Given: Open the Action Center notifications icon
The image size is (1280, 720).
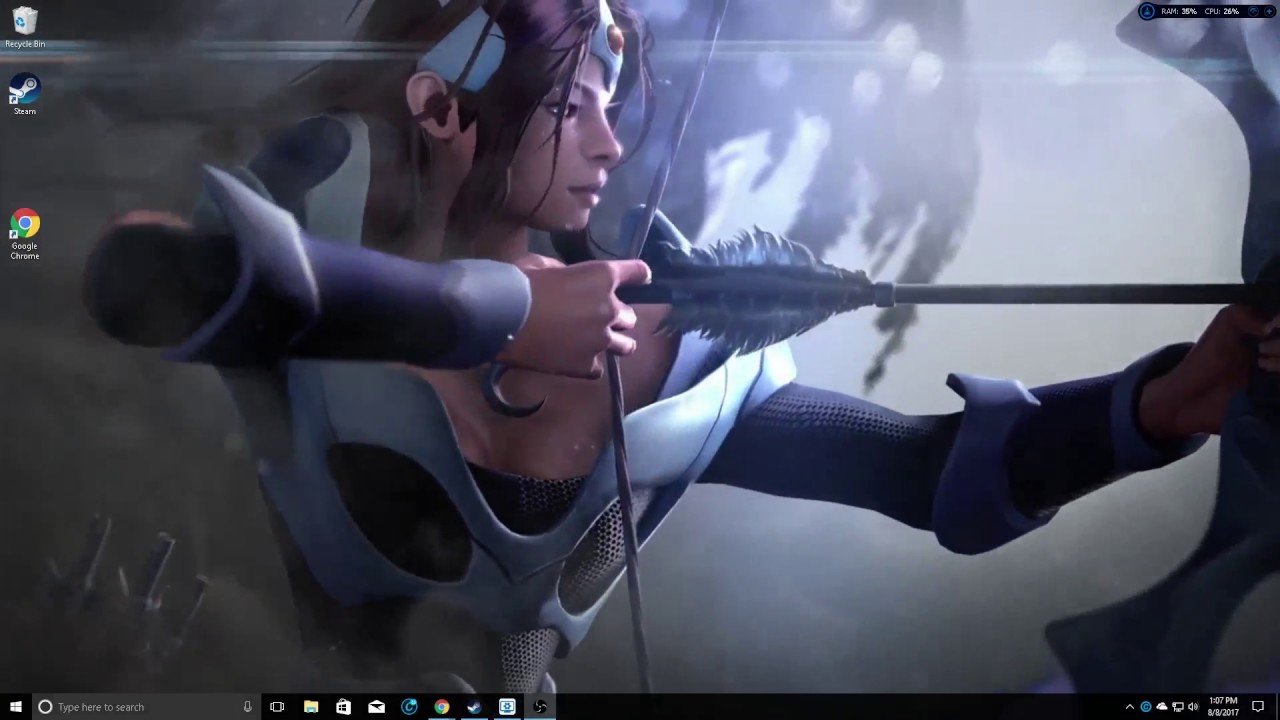Looking at the screenshot, I should click(x=1258, y=707).
